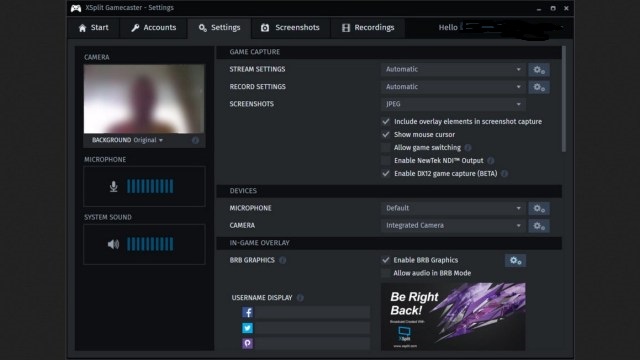This screenshot has height=360, width=640.
Task: Click the XSplit Gamecaster controller logo
Action: tap(76, 8)
